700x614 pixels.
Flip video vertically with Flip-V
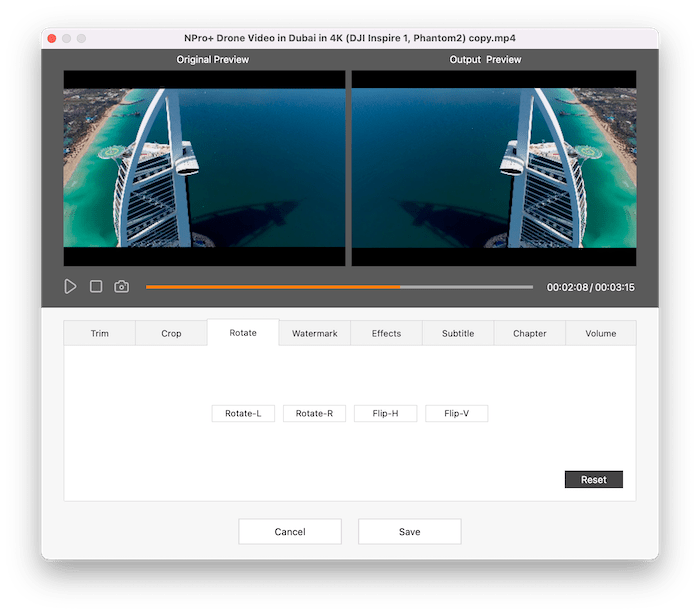(456, 413)
